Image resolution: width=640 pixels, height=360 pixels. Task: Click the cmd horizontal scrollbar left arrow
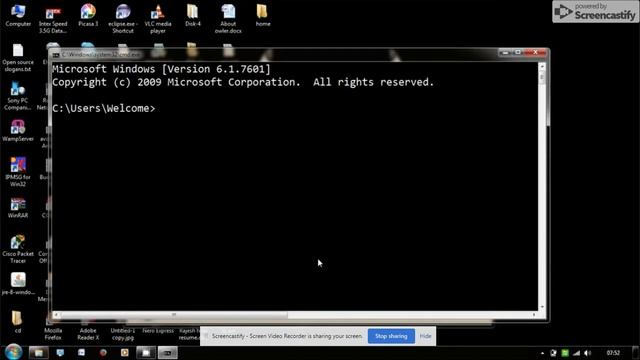tap(56, 315)
